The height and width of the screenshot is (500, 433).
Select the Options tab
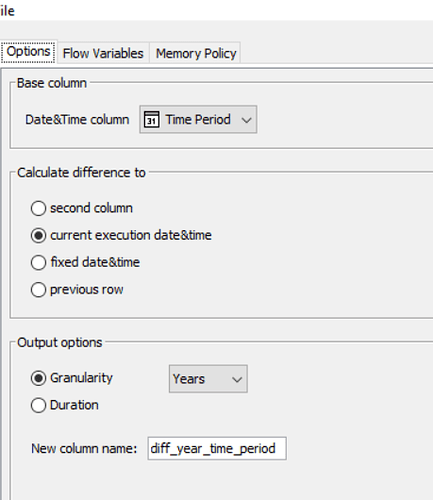coord(28,52)
